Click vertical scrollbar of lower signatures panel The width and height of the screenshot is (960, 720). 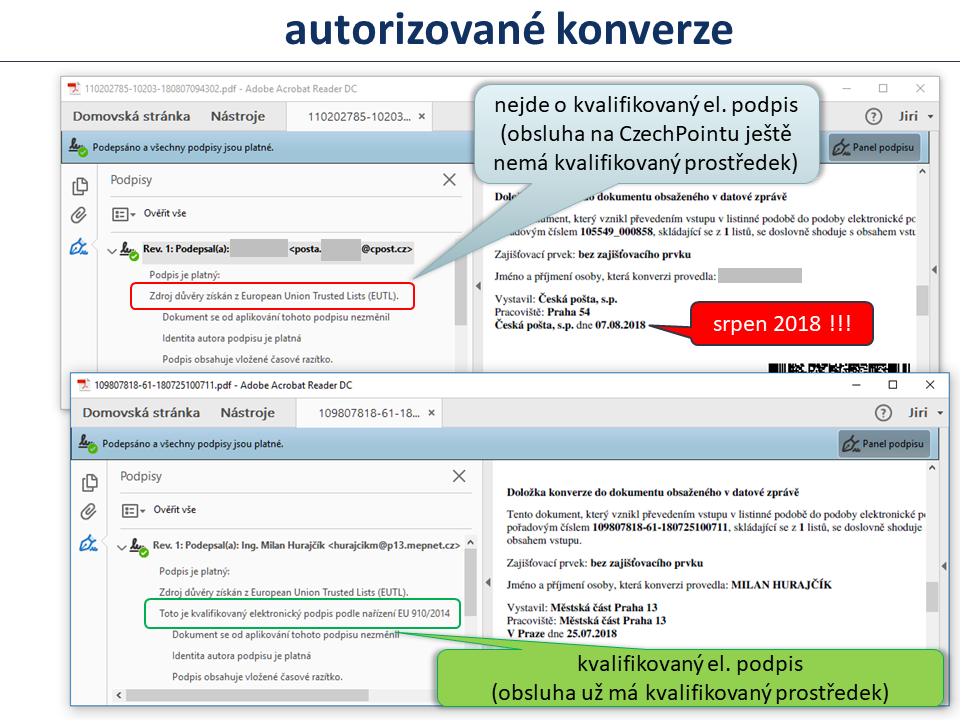pos(471,582)
